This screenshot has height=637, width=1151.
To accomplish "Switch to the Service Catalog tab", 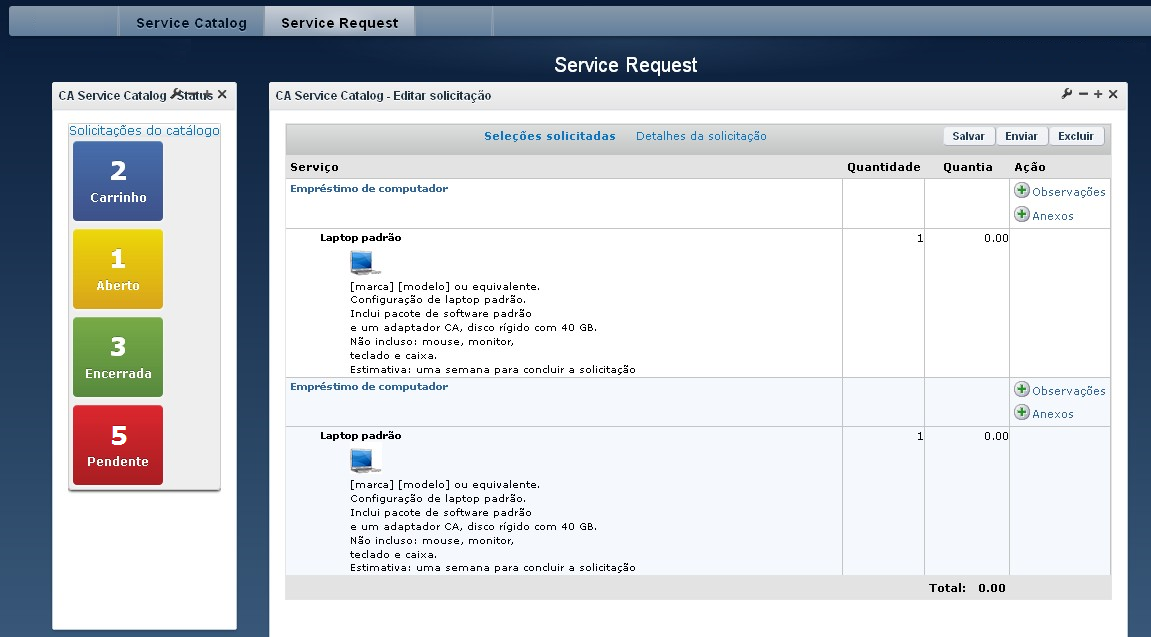I will tap(190, 20).
